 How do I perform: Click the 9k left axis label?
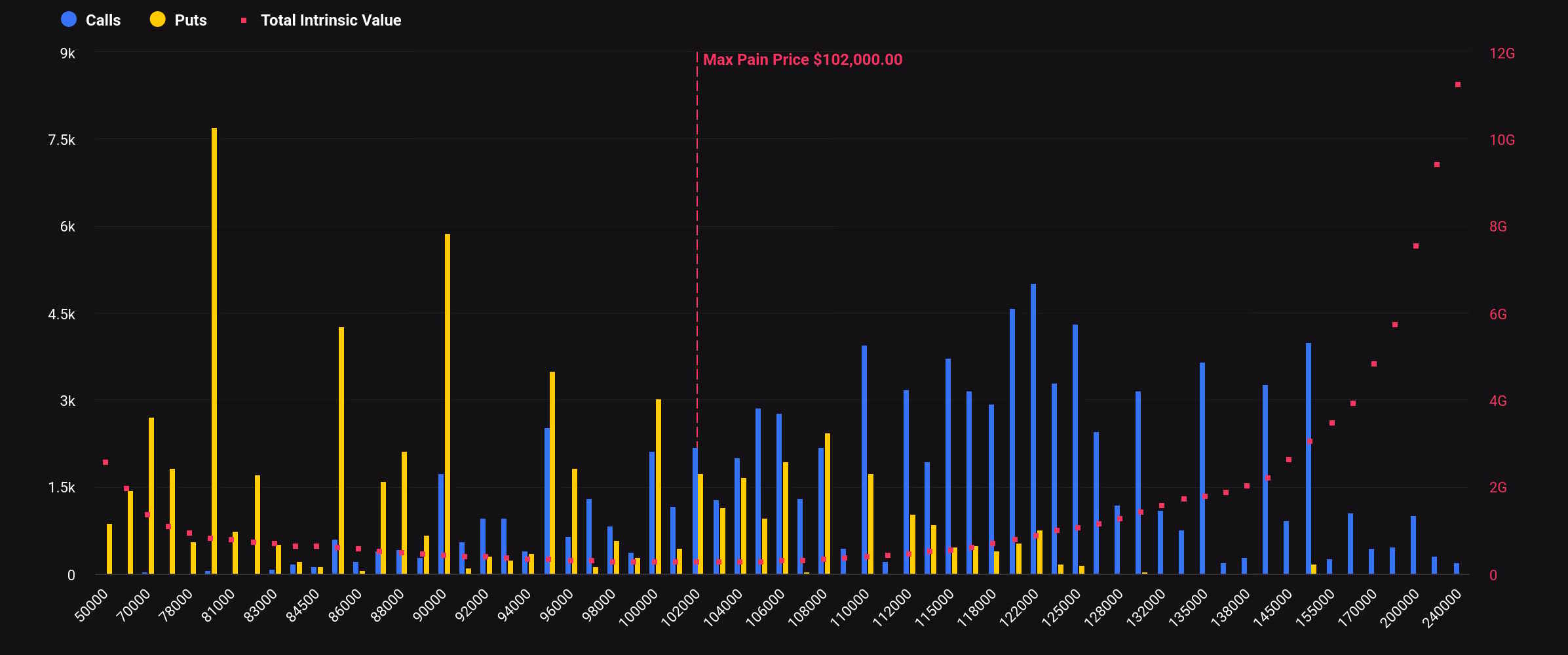click(67, 54)
